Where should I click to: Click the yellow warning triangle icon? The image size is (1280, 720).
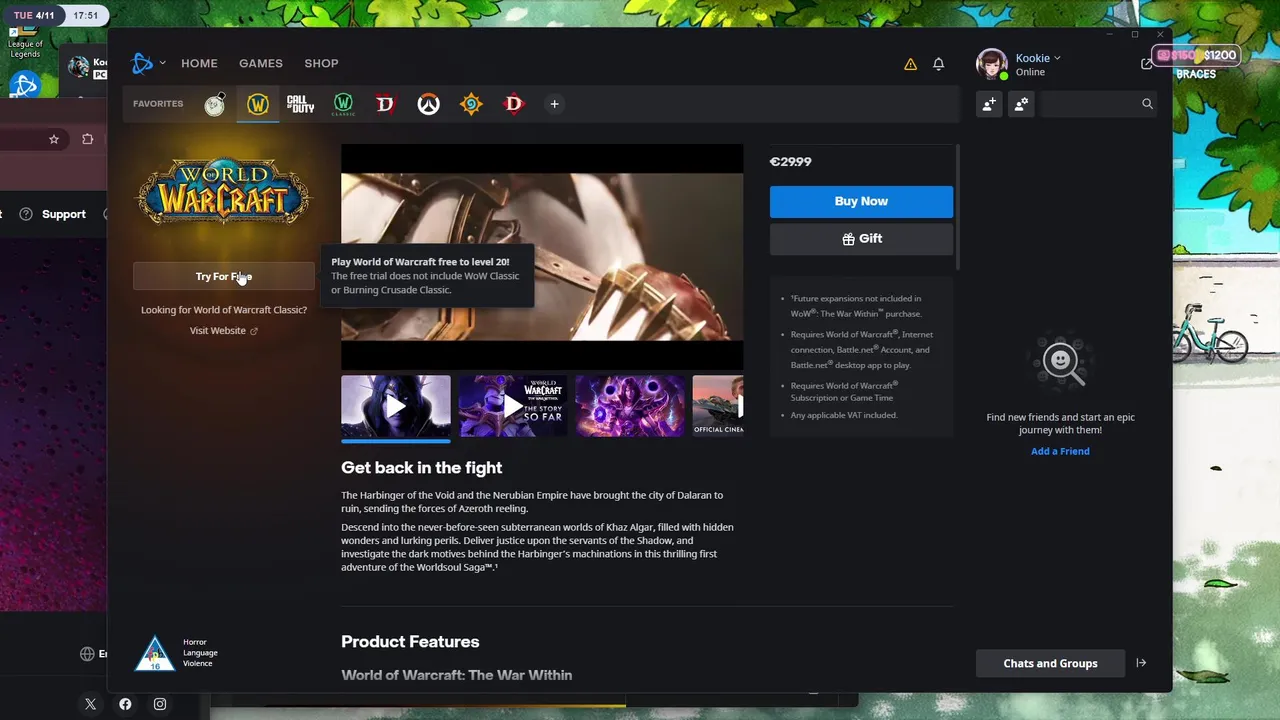pyautogui.click(x=910, y=64)
